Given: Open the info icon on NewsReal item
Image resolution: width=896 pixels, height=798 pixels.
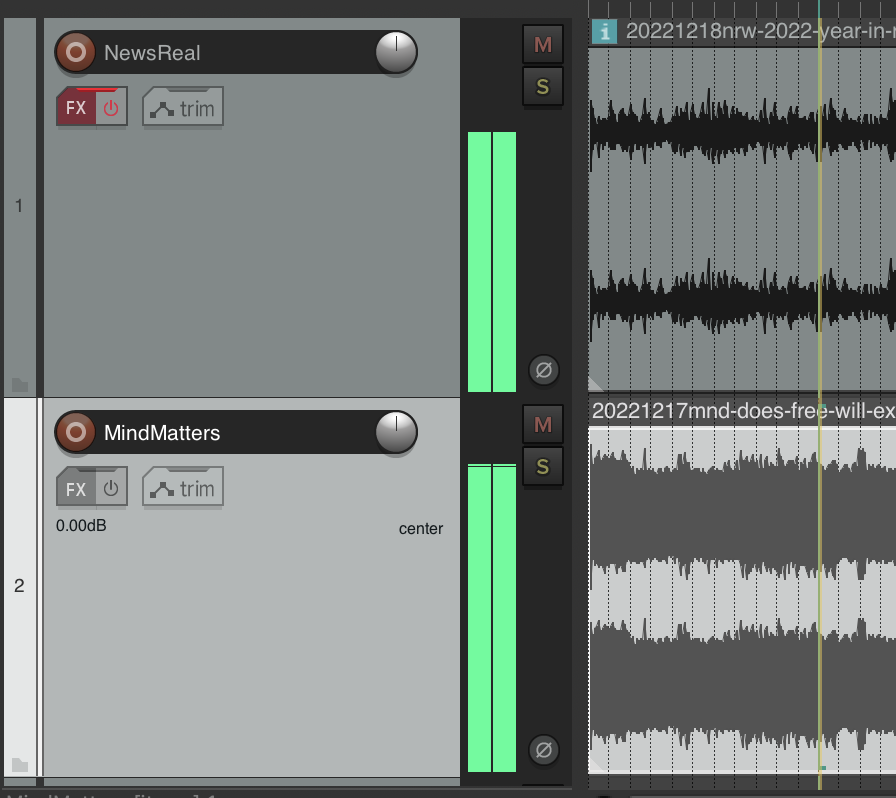Looking at the screenshot, I should point(604,32).
